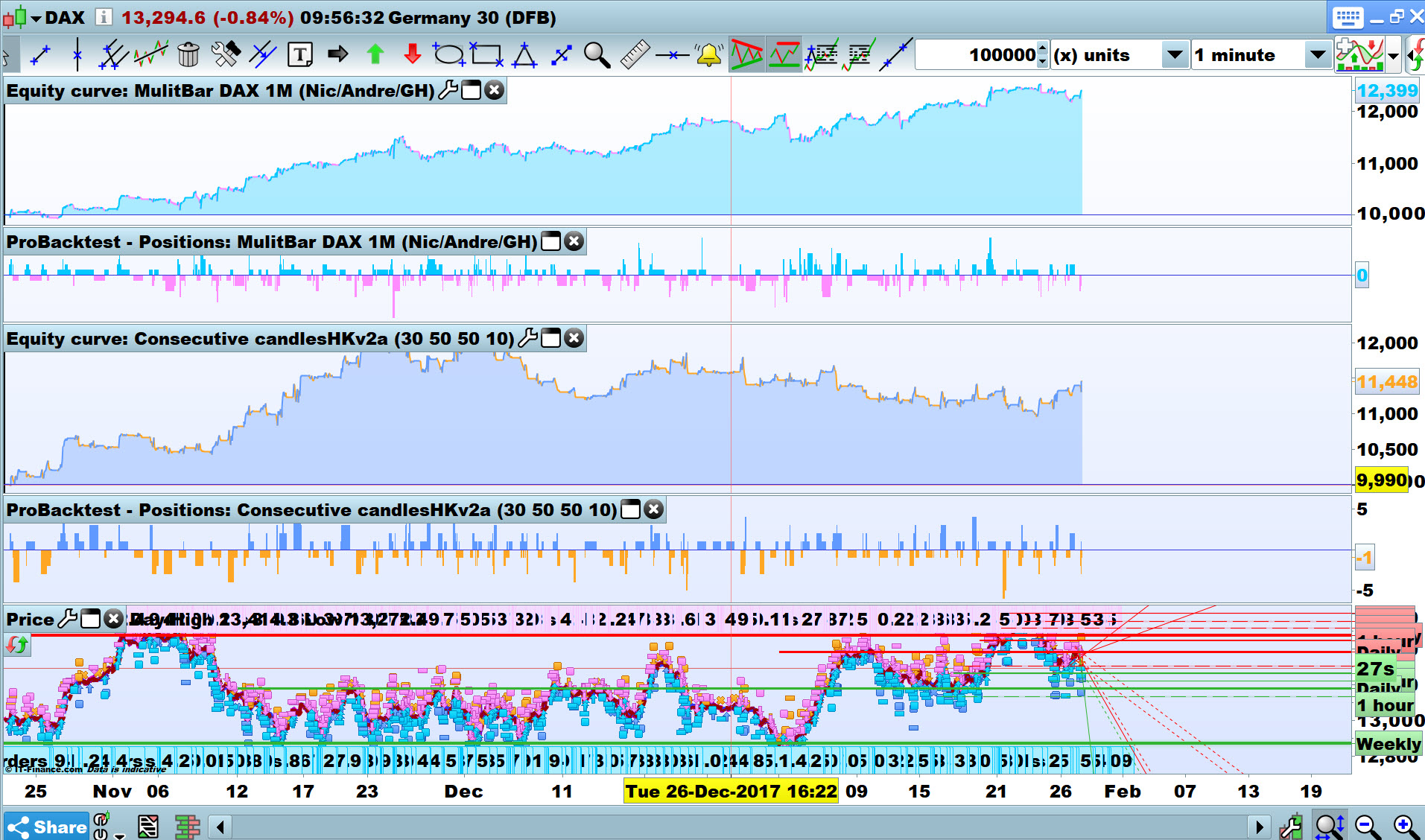1425x840 pixels.
Task: Open settings for Consecutive candles equity curve
Action: click(527, 338)
